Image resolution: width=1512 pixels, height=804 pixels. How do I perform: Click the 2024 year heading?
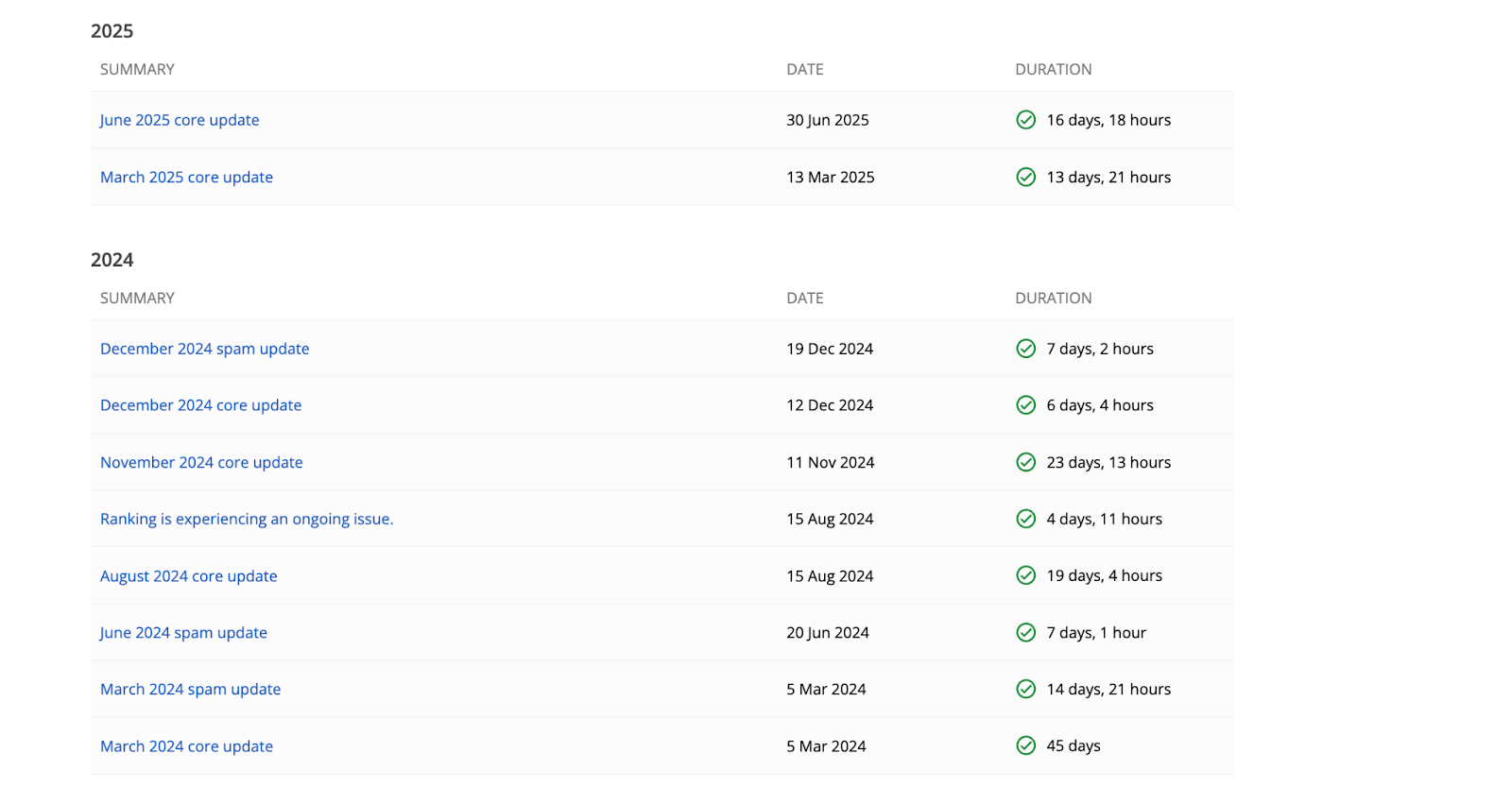coord(112,260)
